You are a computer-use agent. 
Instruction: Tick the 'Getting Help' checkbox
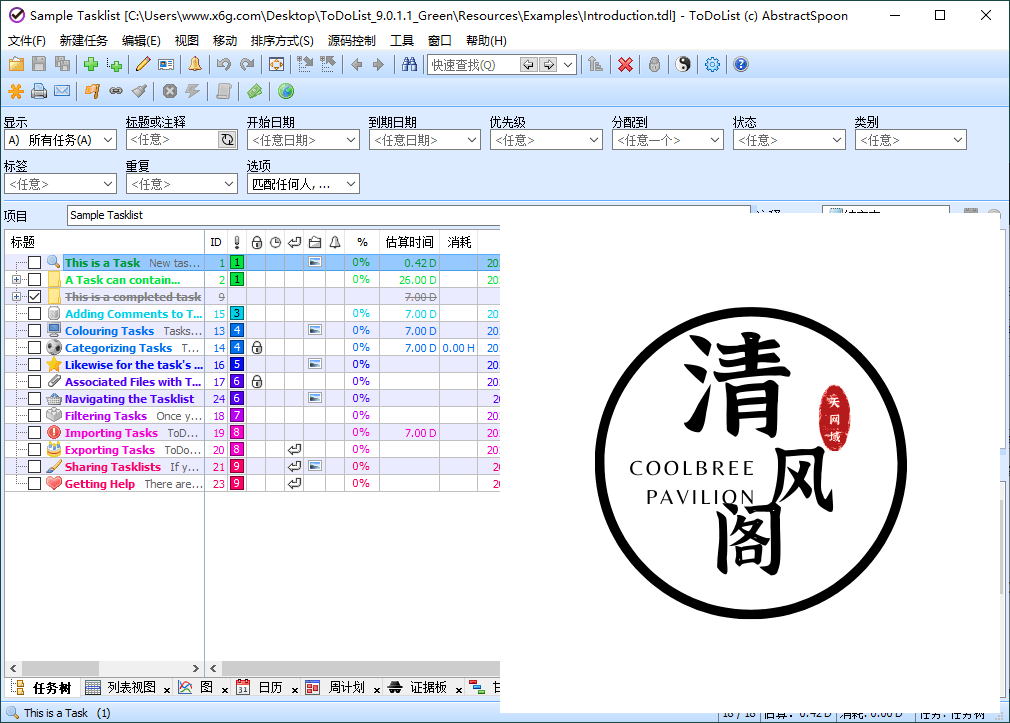(35, 484)
